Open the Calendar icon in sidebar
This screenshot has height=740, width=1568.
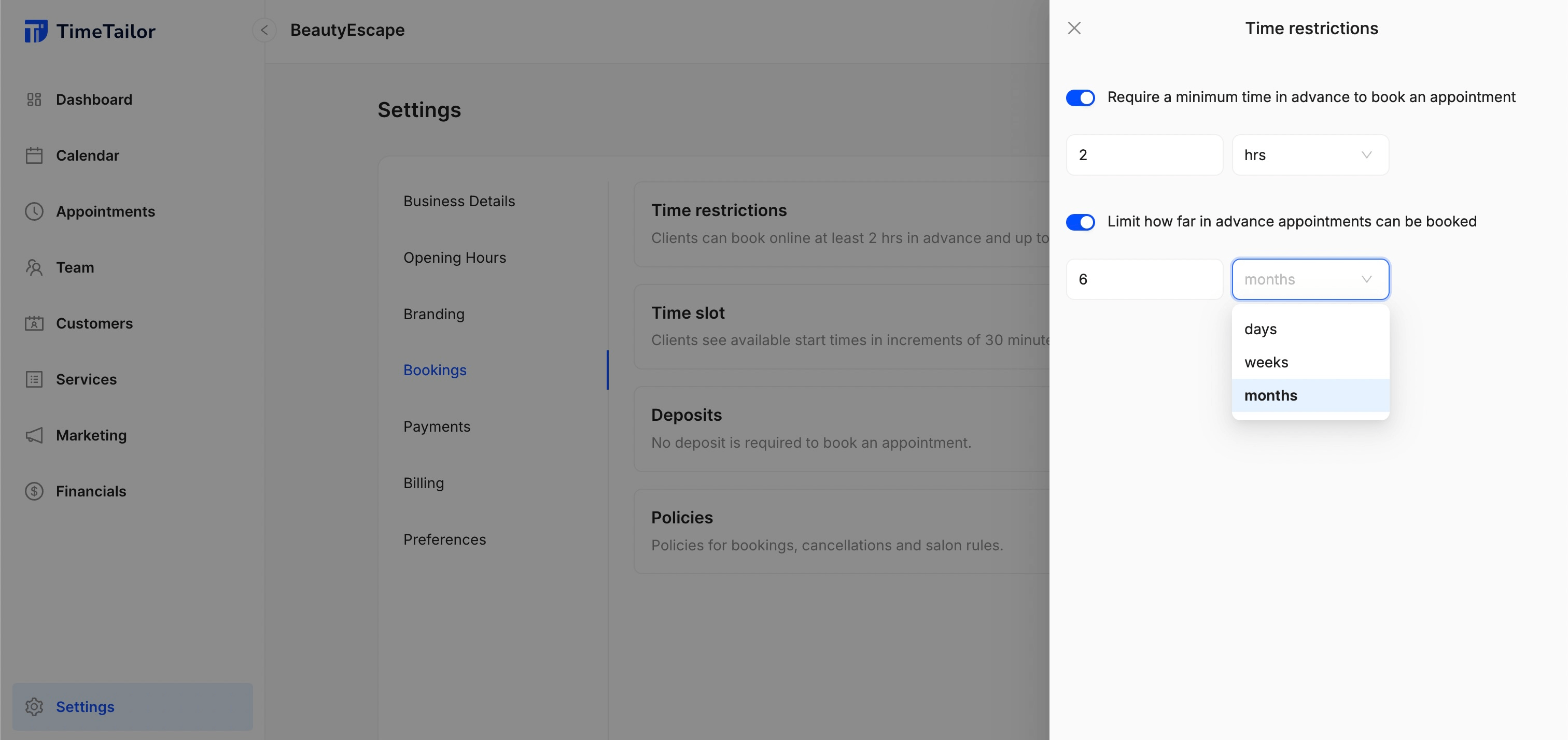tap(34, 155)
